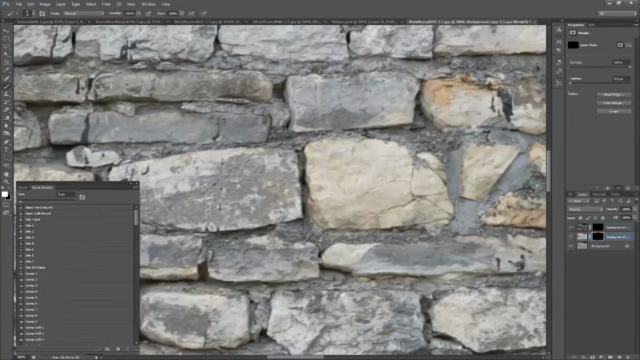
Task: Switch to the Brush tab
Action: pyautogui.click(x=23, y=188)
